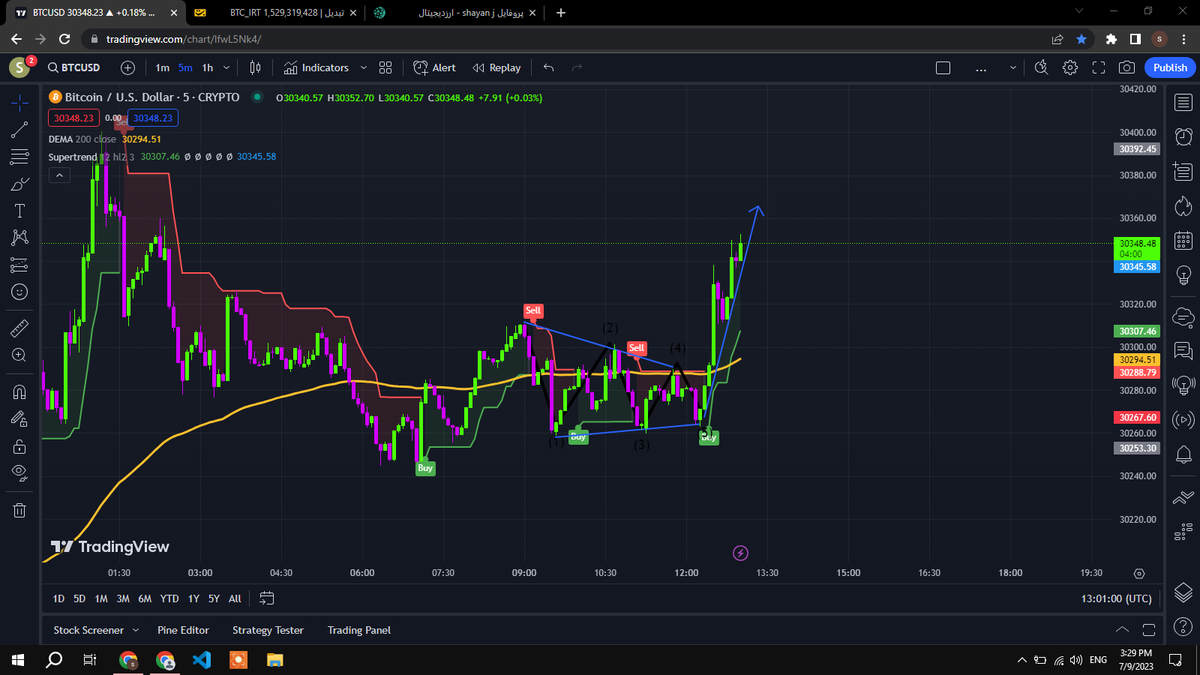Screen dimensions: 1200x675
Task: Open the emoji icons tool
Action: coord(19,293)
